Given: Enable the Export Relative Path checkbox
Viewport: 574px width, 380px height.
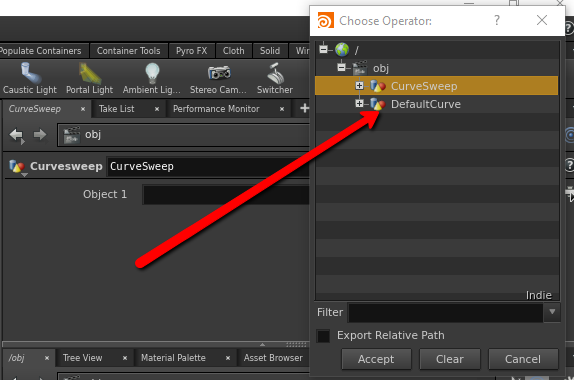Looking at the screenshot, I should pos(324,336).
